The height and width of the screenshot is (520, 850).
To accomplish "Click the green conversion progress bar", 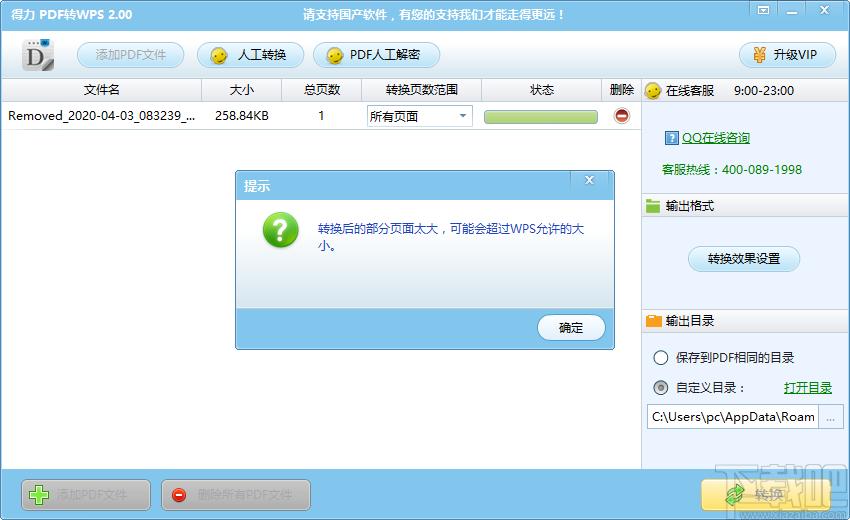I will 540,117.
